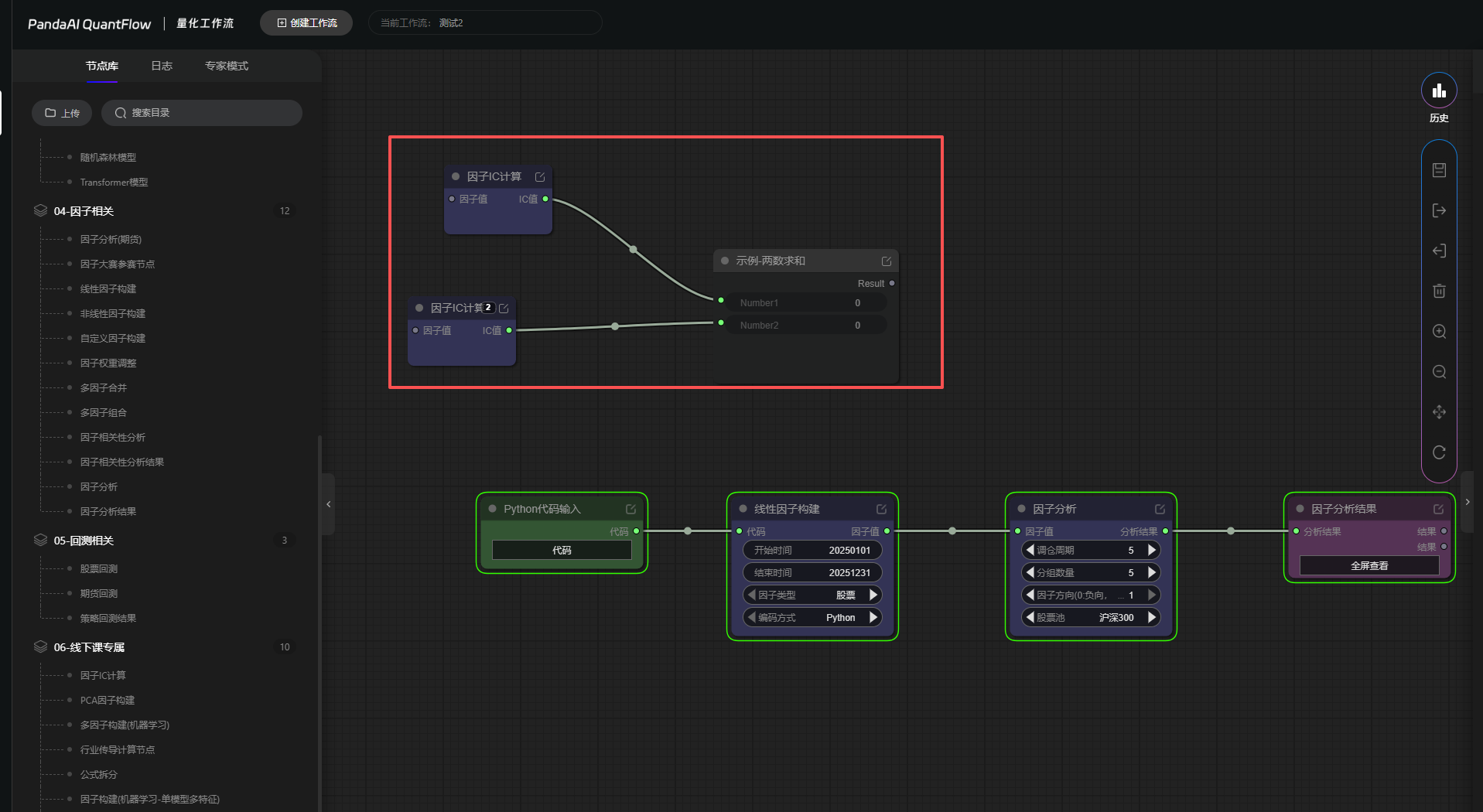The height and width of the screenshot is (812, 1483).
Task: Click the circular refresh icon
Action: 1439,452
